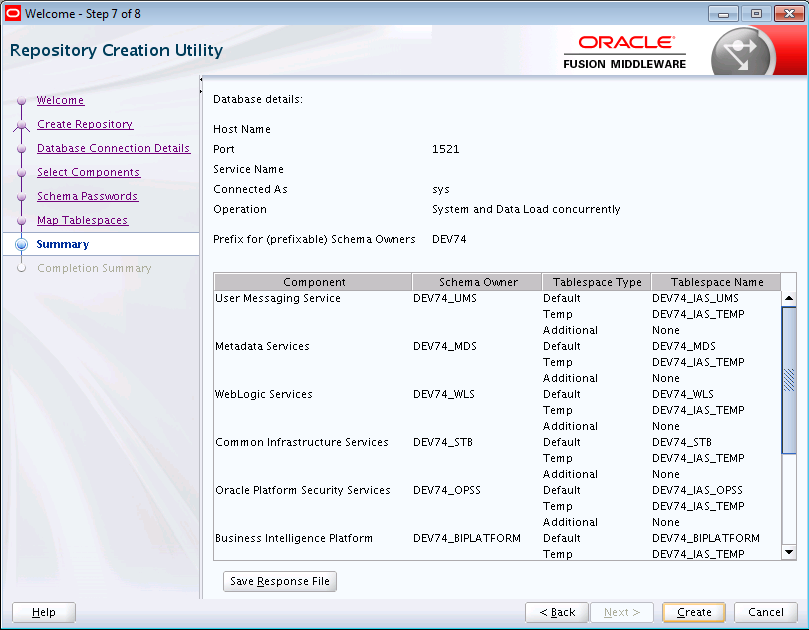Click the Connected As value sys
The width and height of the screenshot is (809, 630).
(x=441, y=190)
